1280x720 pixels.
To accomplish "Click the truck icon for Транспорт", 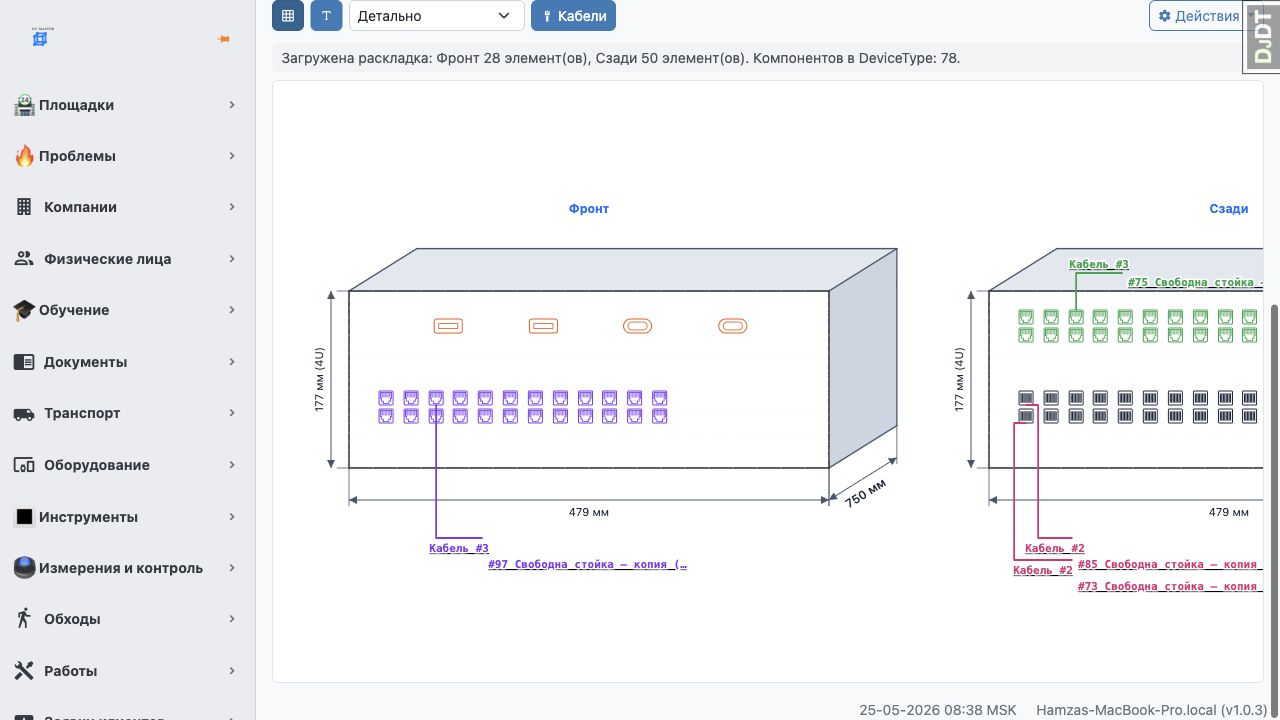I will [x=24, y=413].
